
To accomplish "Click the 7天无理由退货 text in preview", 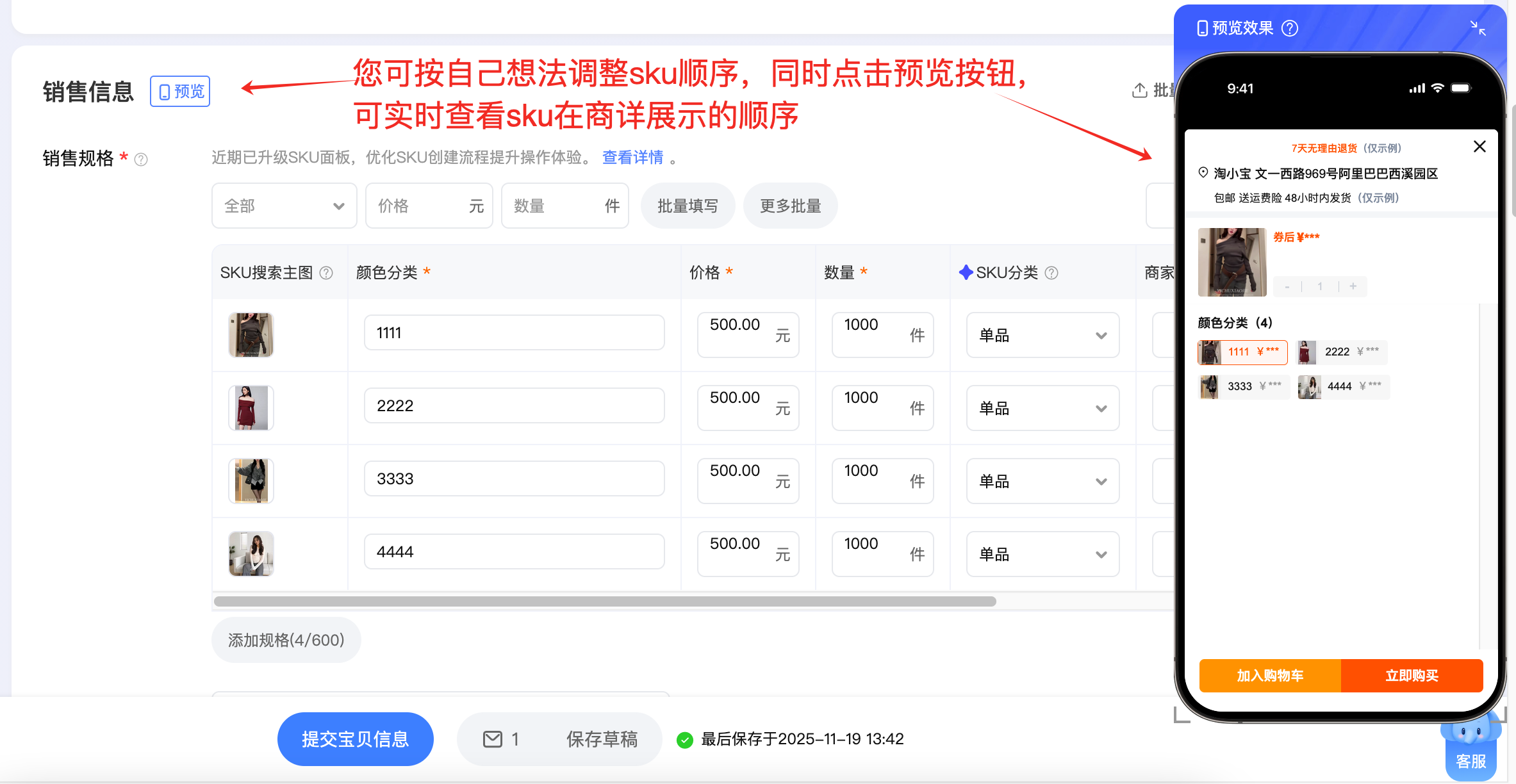I will tap(1324, 148).
